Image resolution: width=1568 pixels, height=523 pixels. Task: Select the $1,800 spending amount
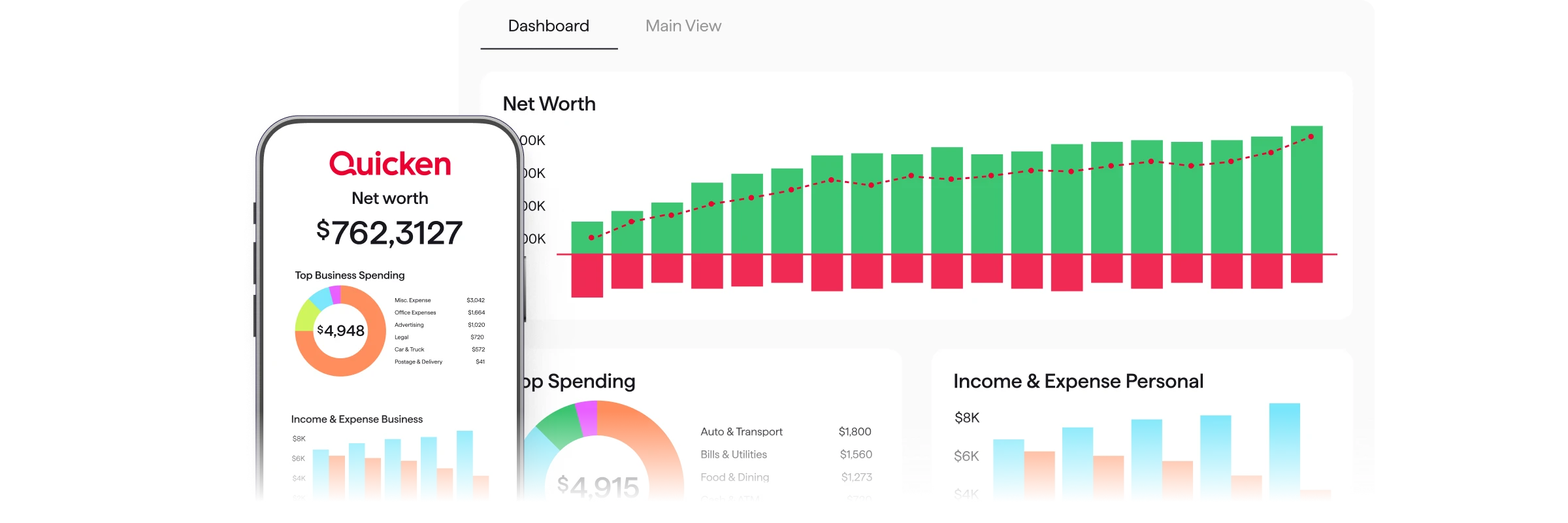click(x=855, y=431)
